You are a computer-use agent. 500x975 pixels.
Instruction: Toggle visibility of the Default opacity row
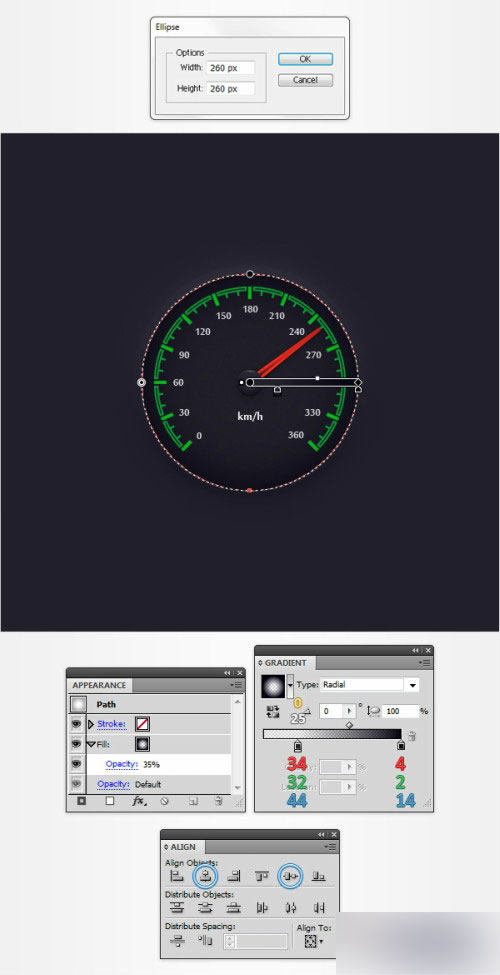76,784
